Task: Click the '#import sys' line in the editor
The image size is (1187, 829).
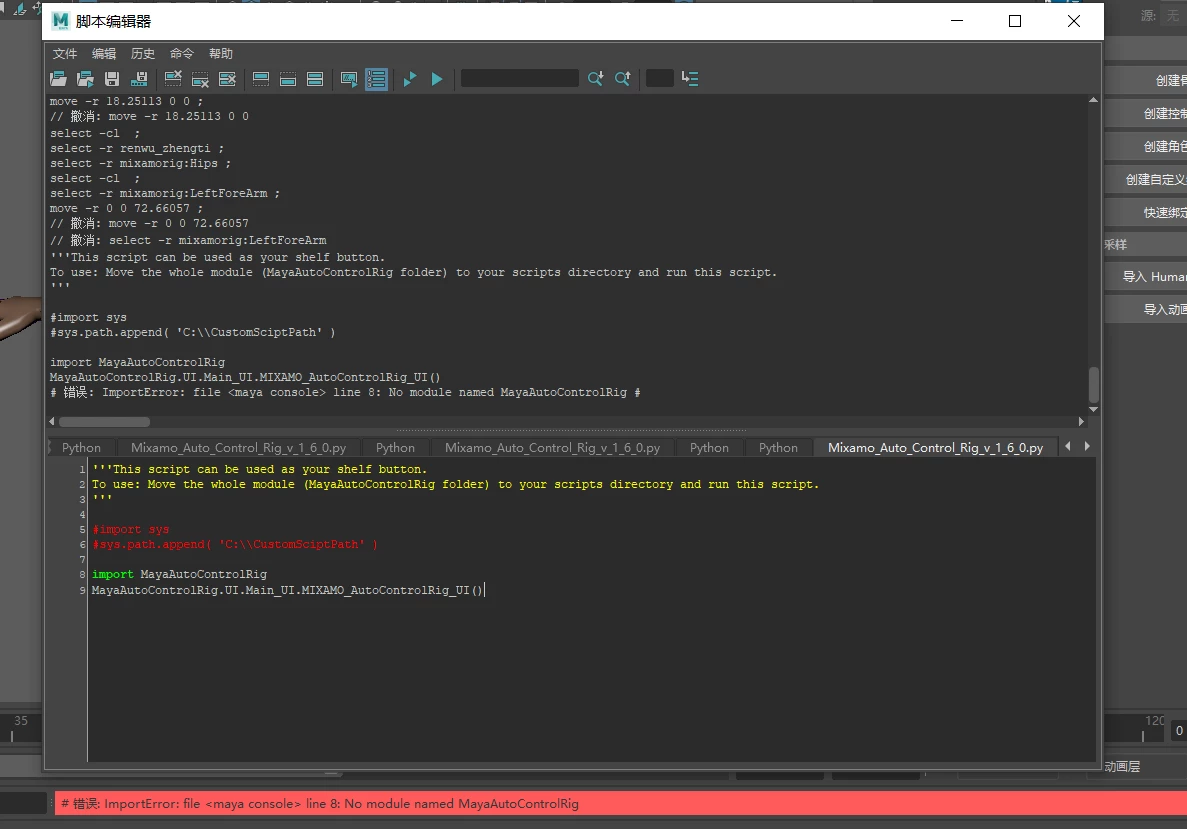Action: 130,529
